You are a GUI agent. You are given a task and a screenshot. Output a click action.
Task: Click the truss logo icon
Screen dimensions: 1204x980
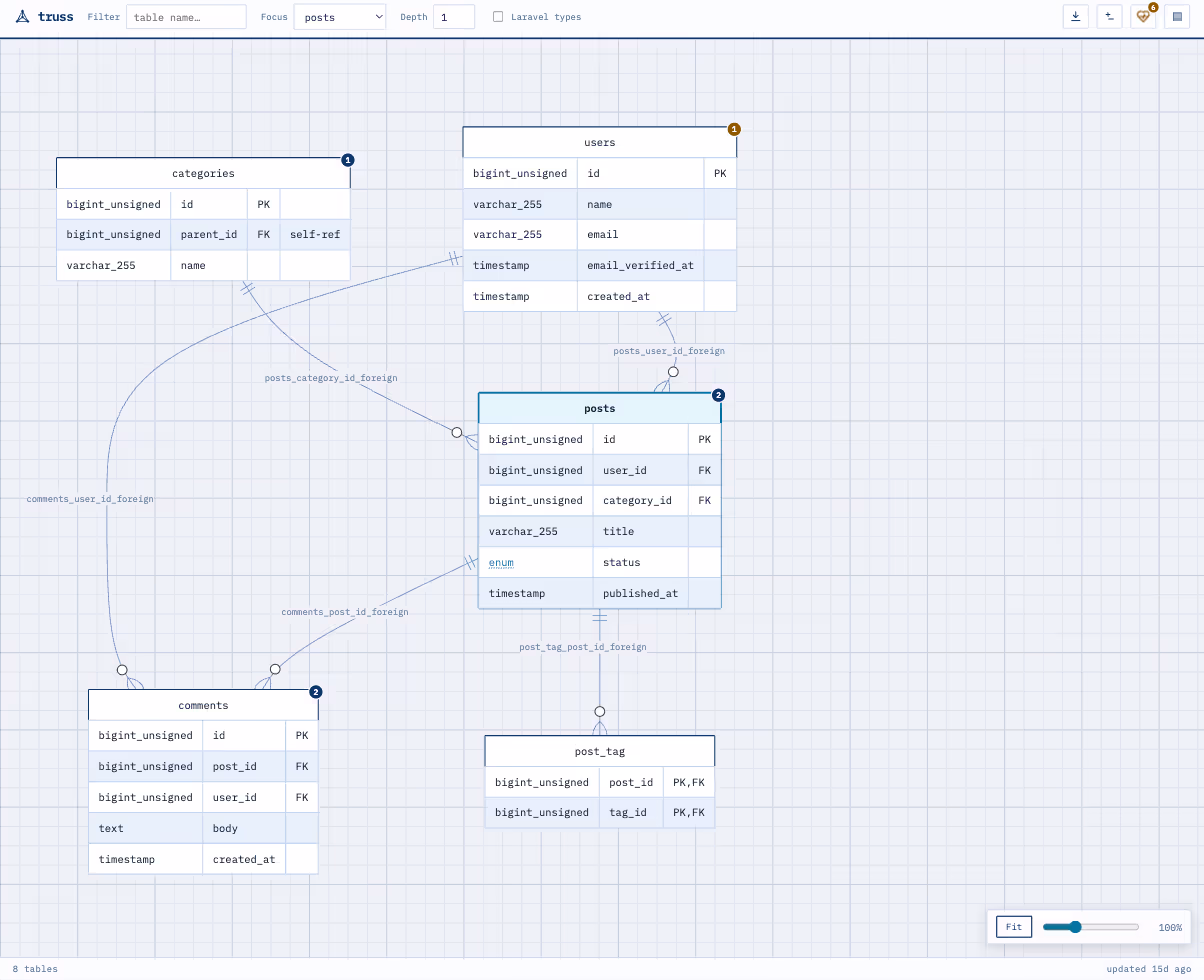[23, 17]
